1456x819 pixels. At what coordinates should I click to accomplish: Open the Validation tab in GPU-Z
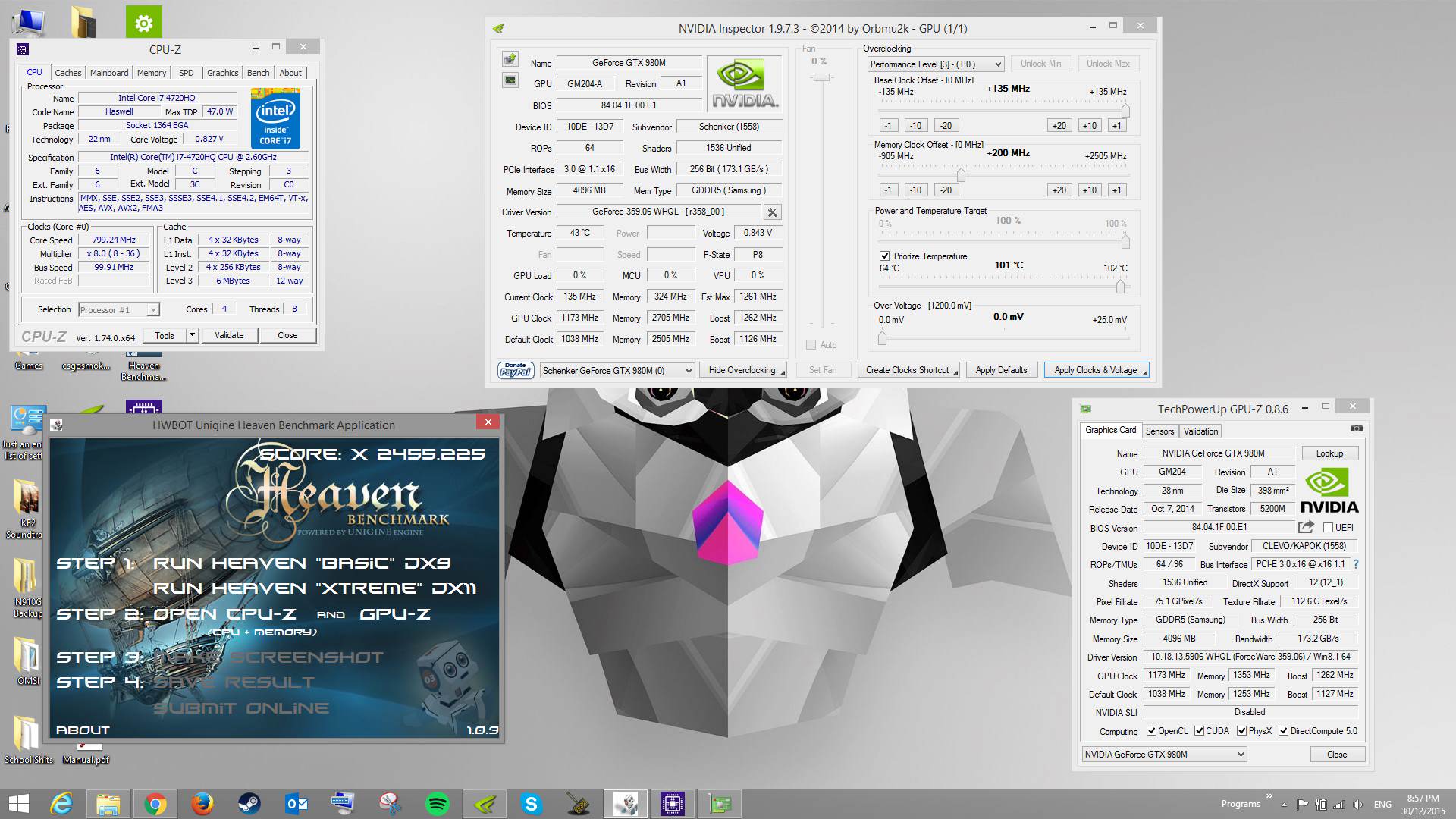click(x=1200, y=431)
